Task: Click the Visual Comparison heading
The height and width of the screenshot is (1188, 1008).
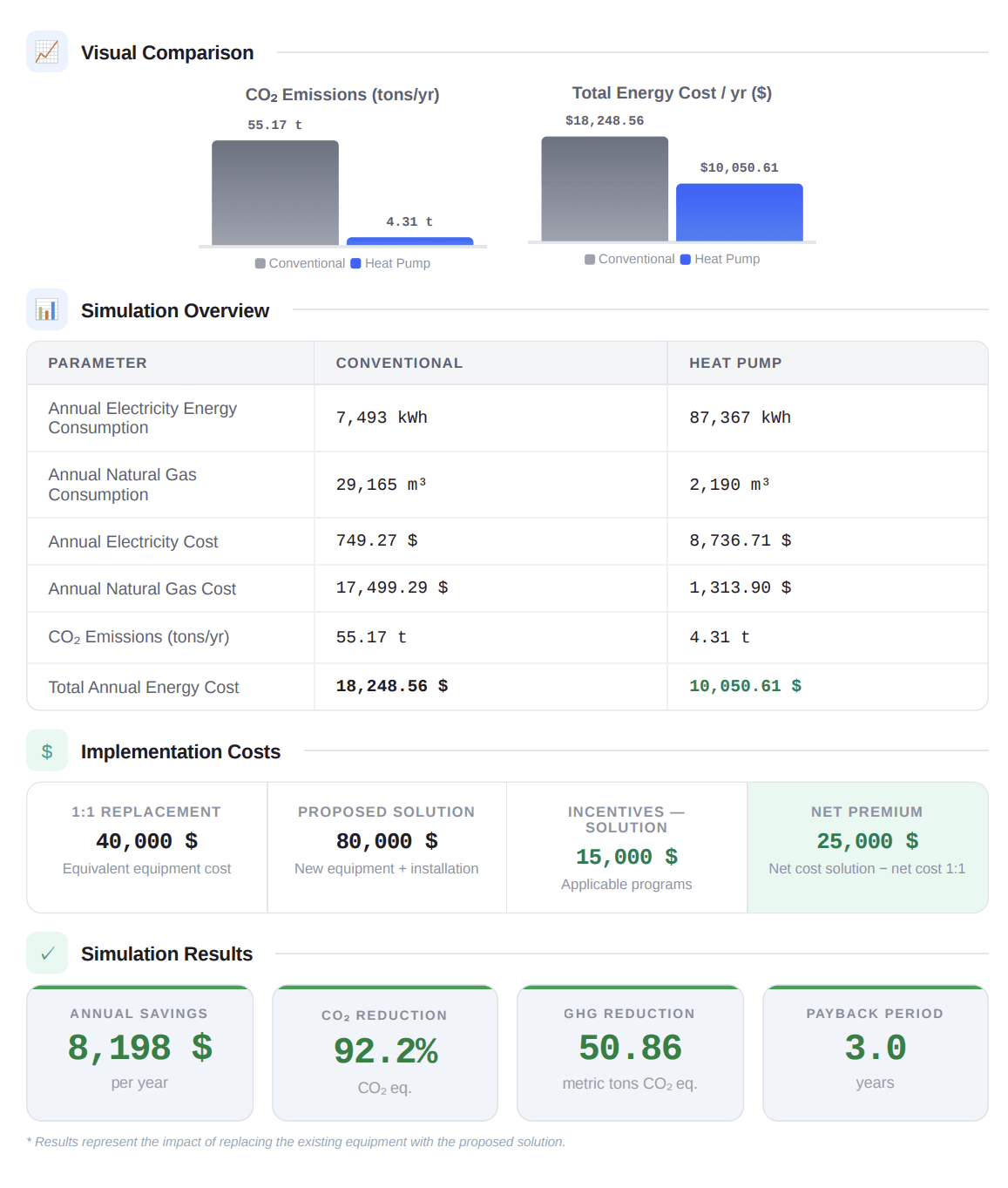Action: [x=167, y=52]
